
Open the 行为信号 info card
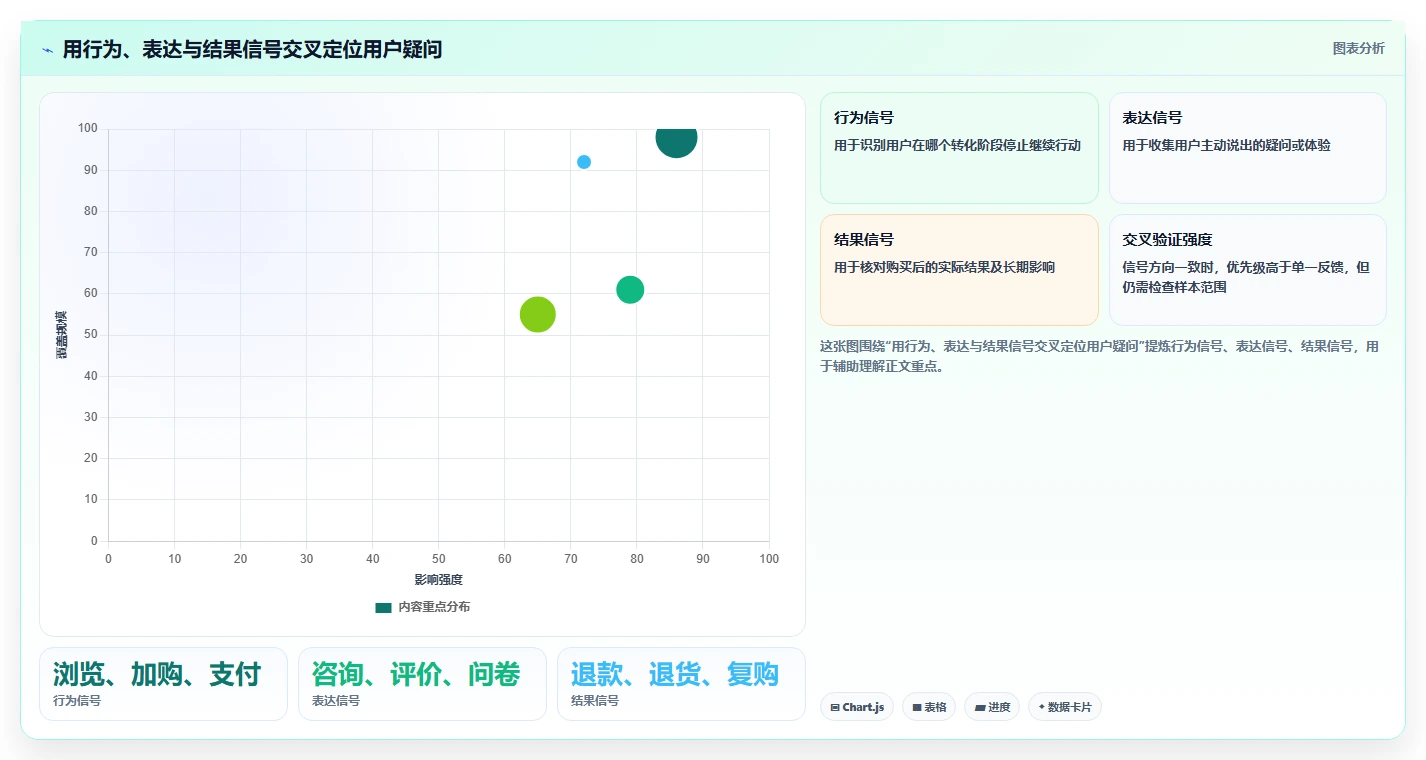point(959,148)
